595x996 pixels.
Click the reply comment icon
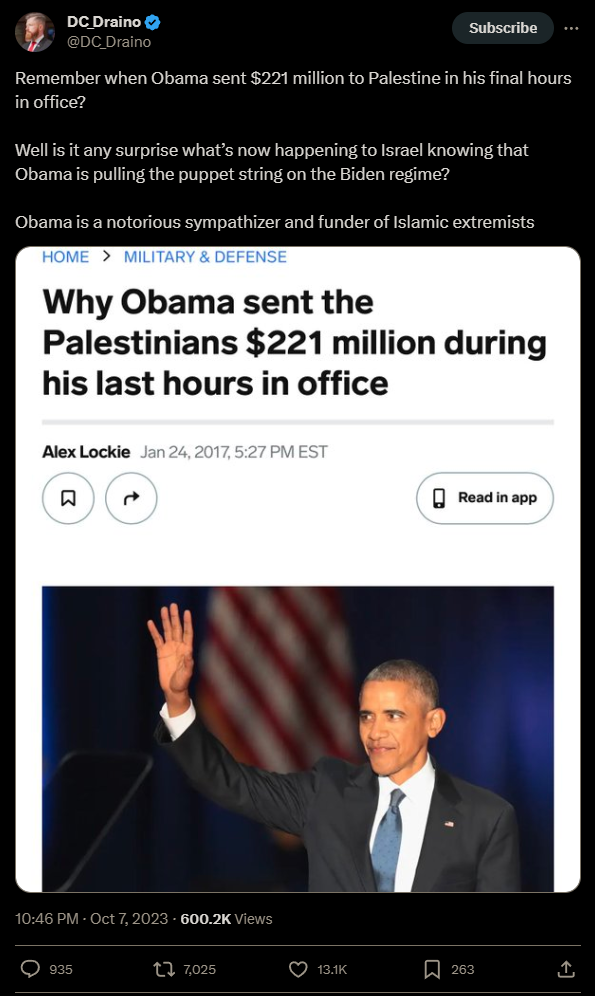click(30, 969)
